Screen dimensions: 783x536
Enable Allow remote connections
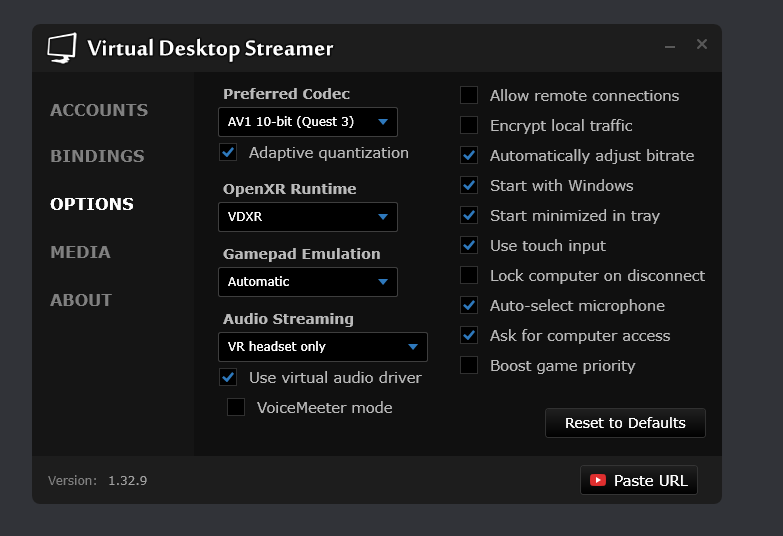(469, 95)
